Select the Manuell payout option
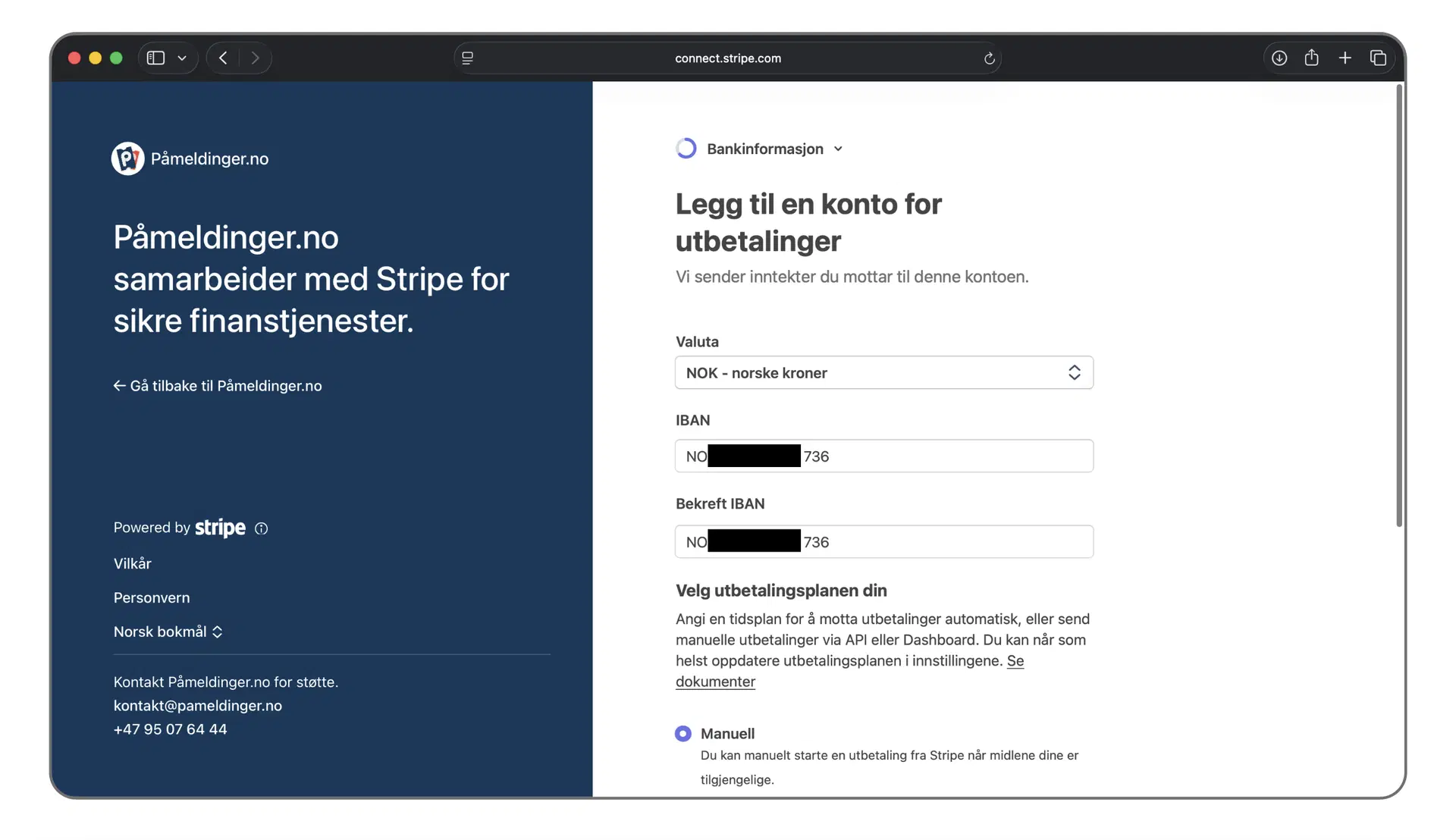This screenshot has height=840, width=1456. coord(682,733)
